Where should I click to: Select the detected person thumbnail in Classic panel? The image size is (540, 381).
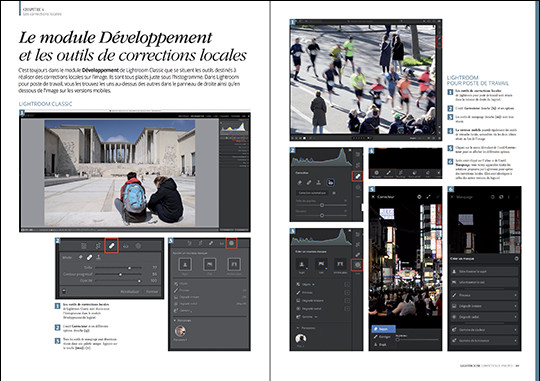[x=180, y=331]
